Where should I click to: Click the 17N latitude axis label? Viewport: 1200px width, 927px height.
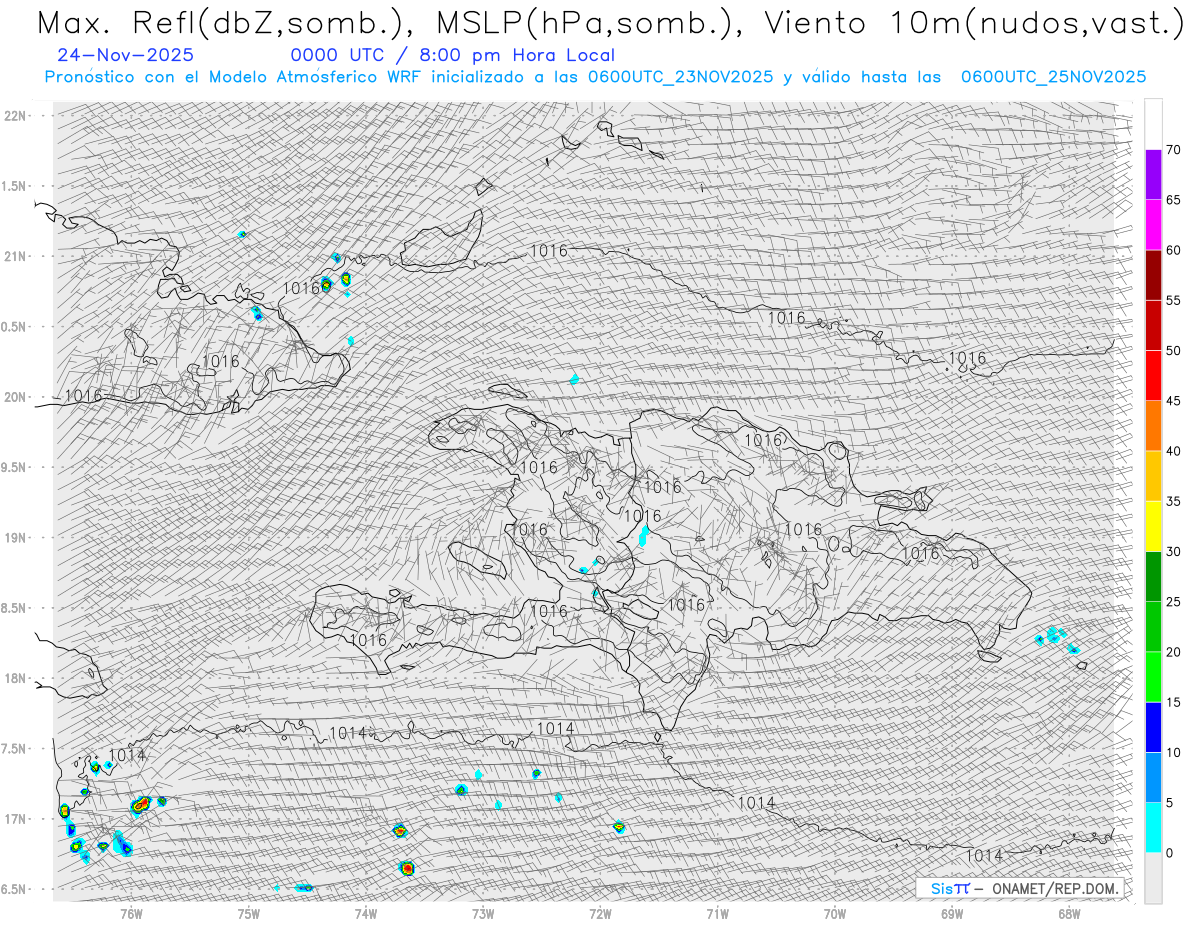point(14,819)
